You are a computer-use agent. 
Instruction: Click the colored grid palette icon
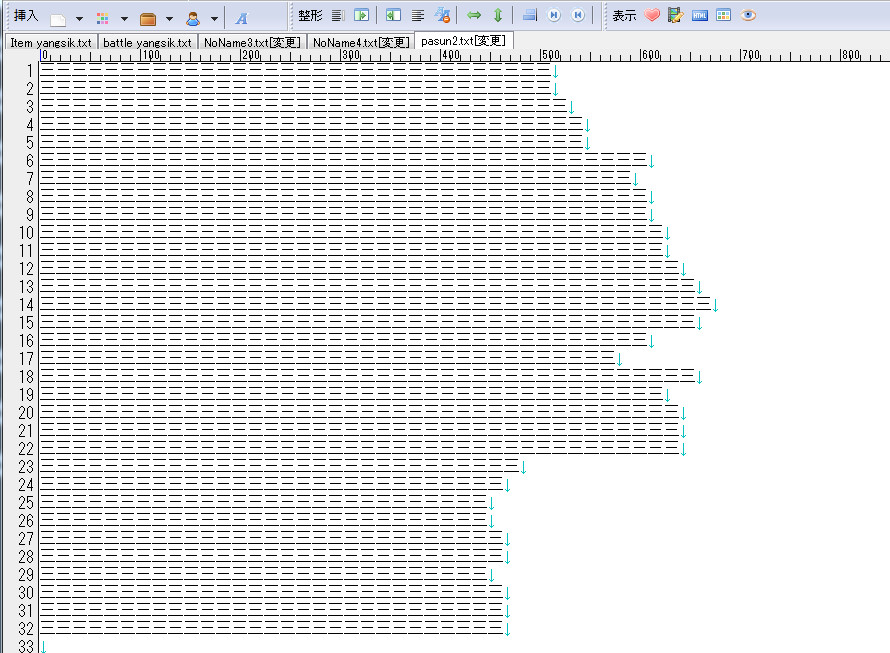tap(103, 17)
